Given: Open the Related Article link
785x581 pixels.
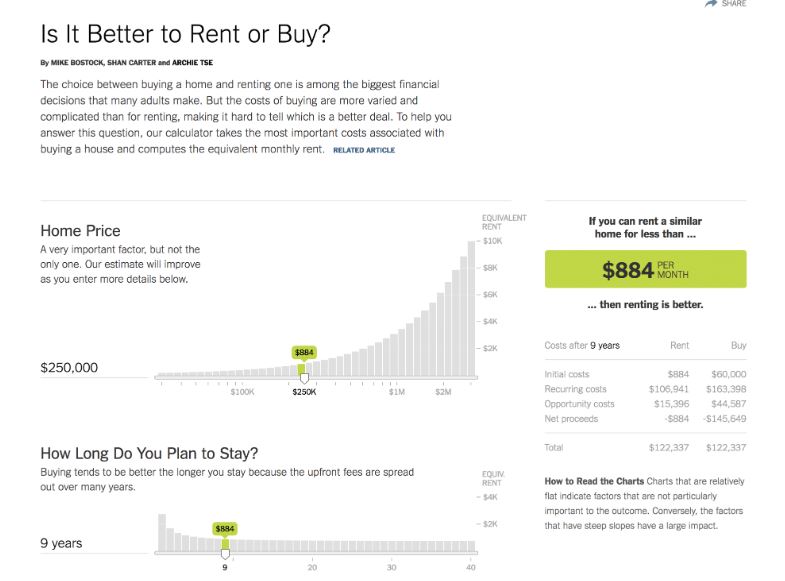Looking at the screenshot, I should 364,150.
